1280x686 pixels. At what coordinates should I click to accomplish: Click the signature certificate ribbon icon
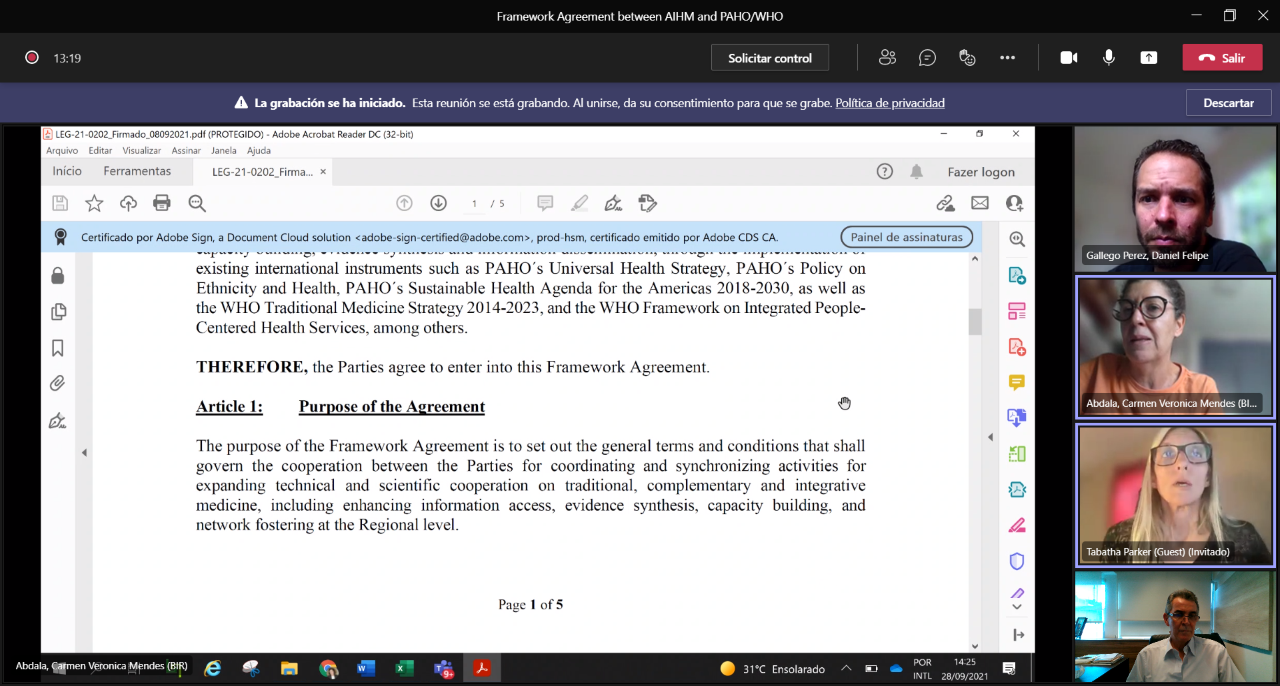point(61,237)
